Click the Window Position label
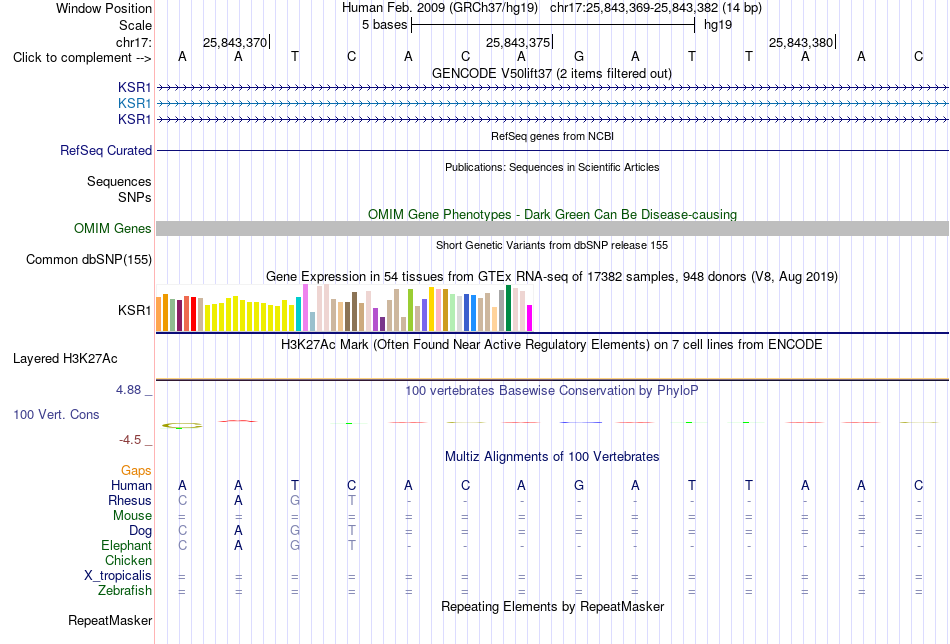 [104, 8]
